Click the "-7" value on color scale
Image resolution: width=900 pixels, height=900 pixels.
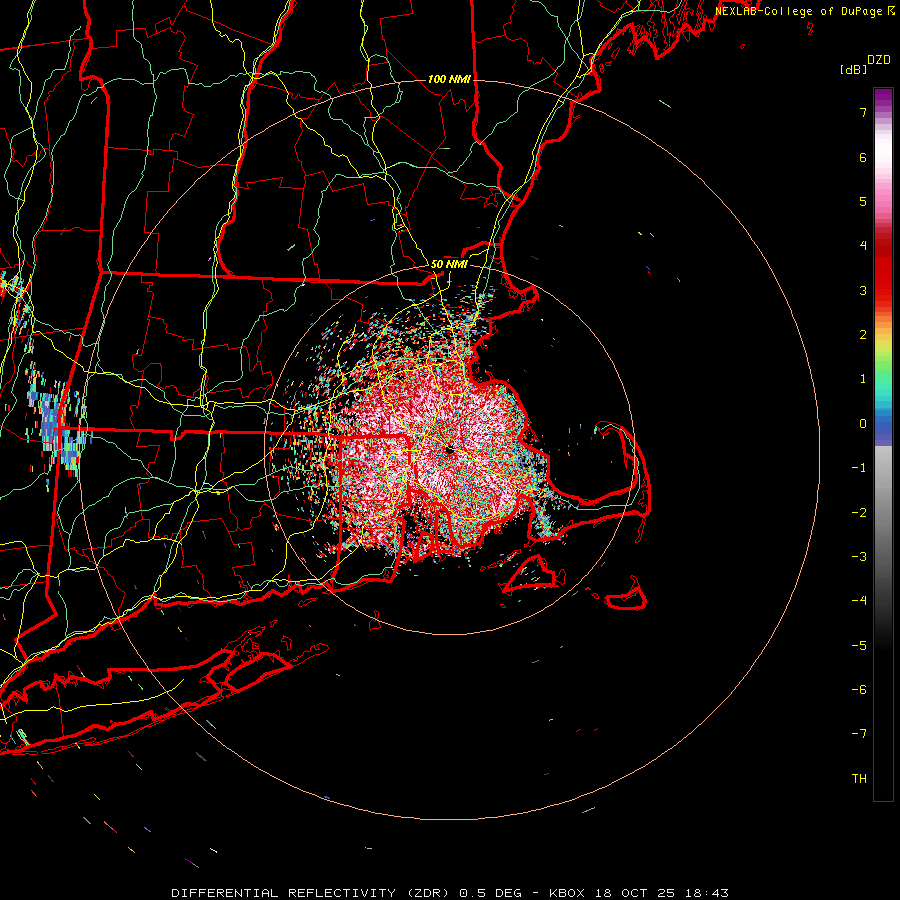click(x=859, y=734)
